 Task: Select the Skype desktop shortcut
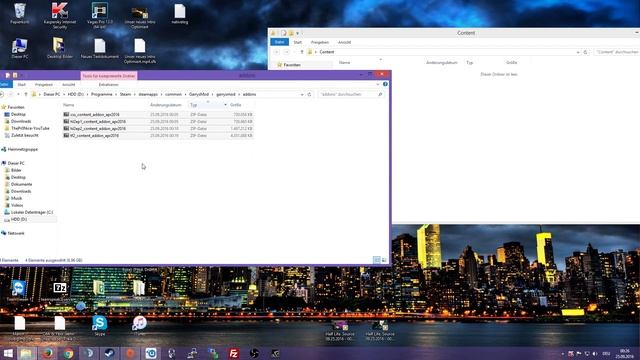pyautogui.click(x=100, y=325)
